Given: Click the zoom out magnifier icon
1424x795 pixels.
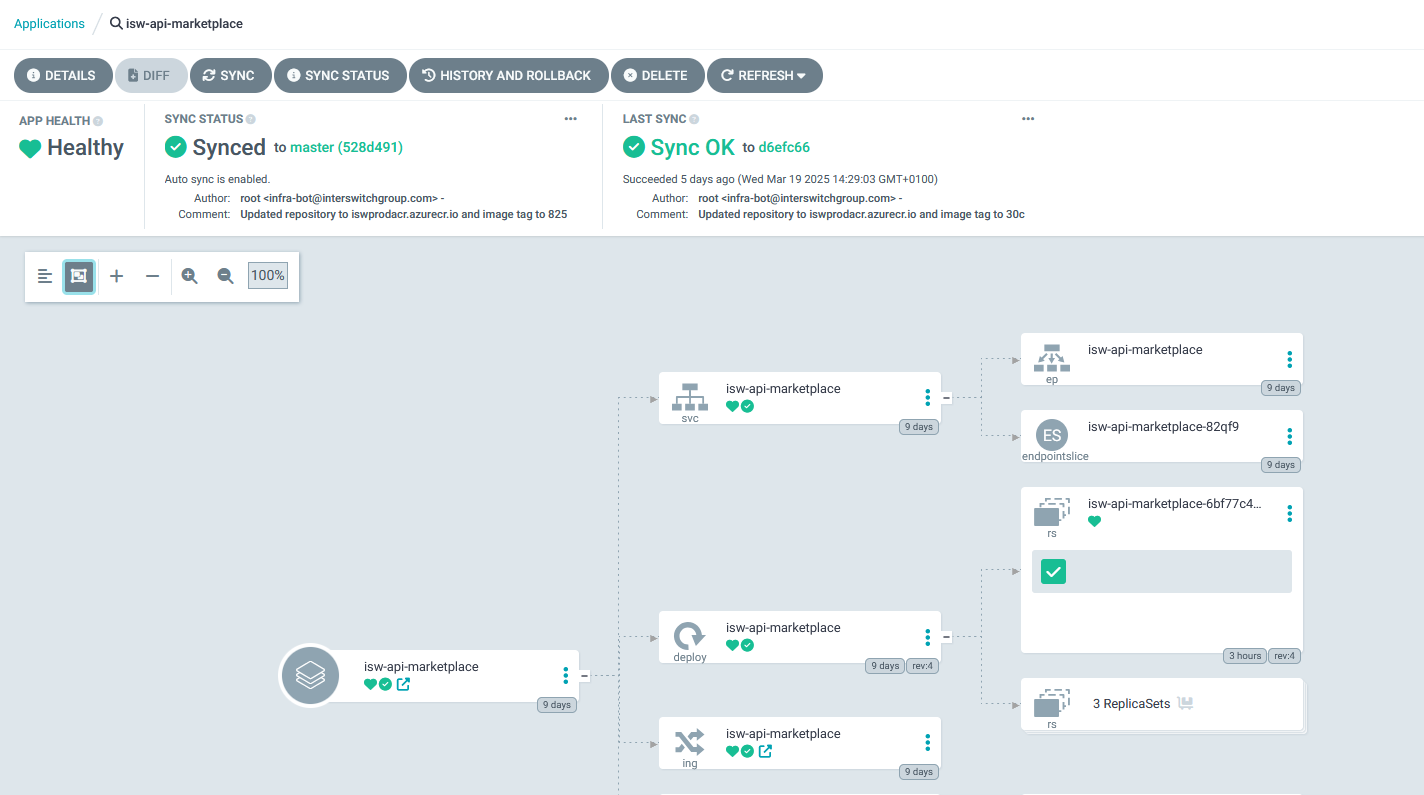Looking at the screenshot, I should point(226,276).
